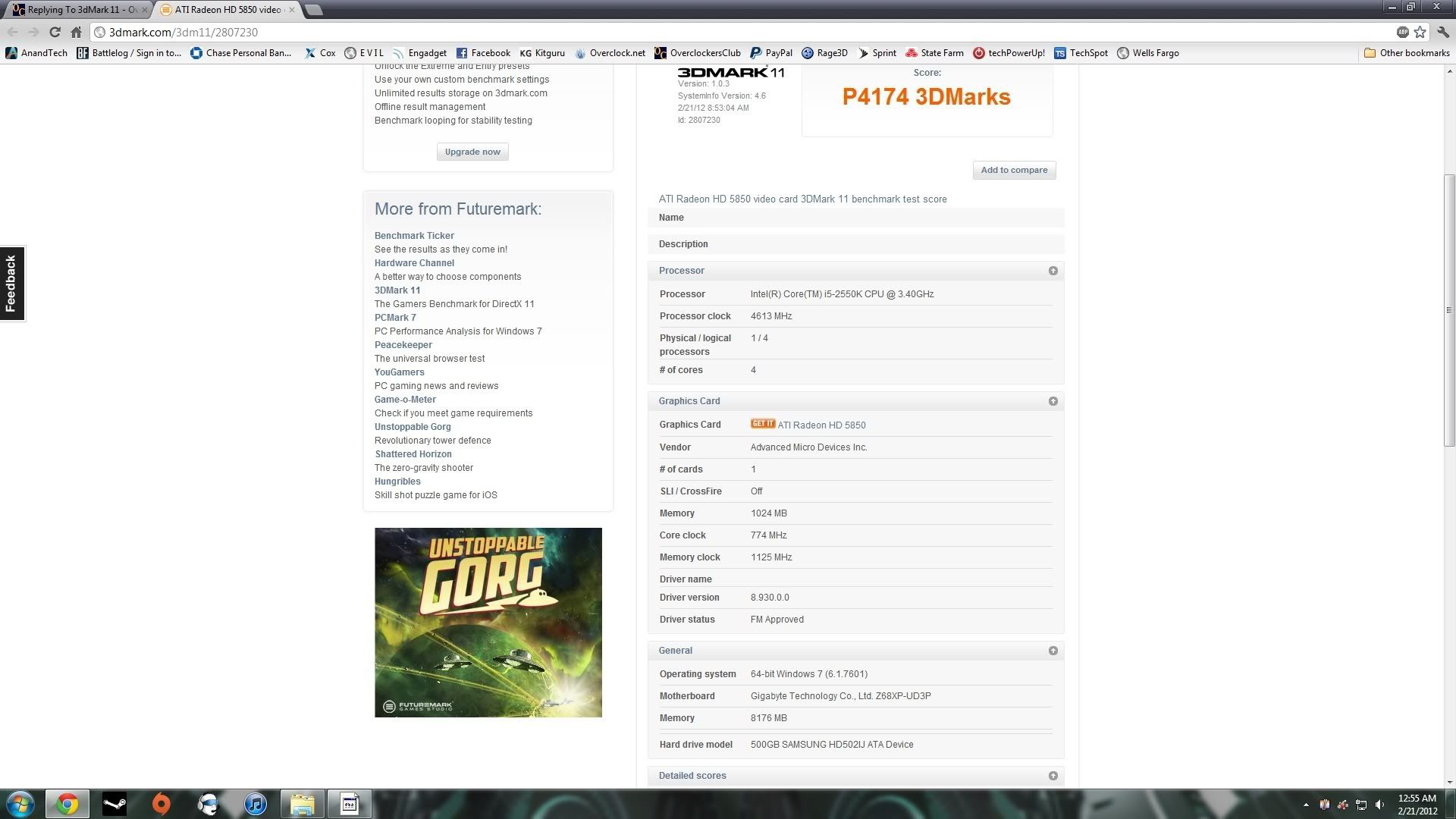Open the Peacekeeper link
1456x819 pixels.
[x=403, y=345]
